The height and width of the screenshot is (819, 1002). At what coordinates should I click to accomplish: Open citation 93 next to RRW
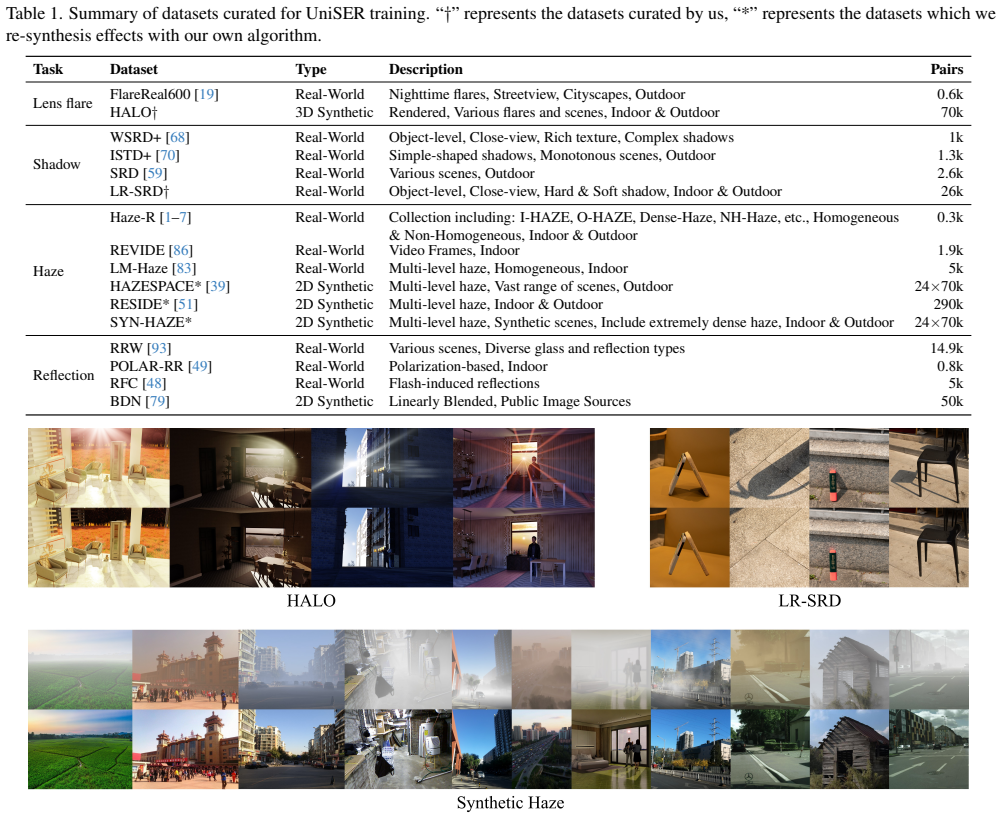point(159,348)
